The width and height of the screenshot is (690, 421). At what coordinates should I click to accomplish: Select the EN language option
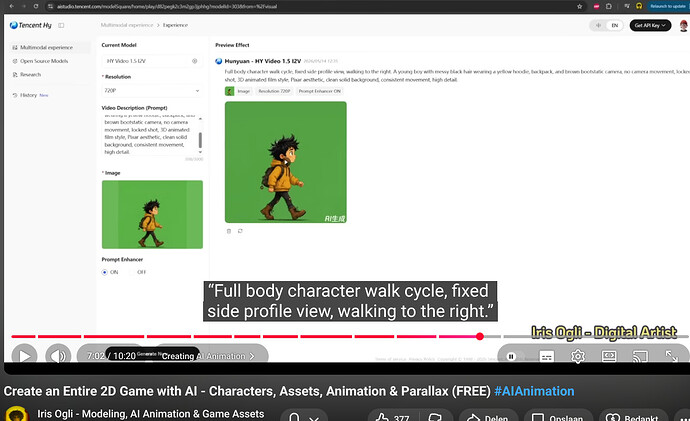614,26
